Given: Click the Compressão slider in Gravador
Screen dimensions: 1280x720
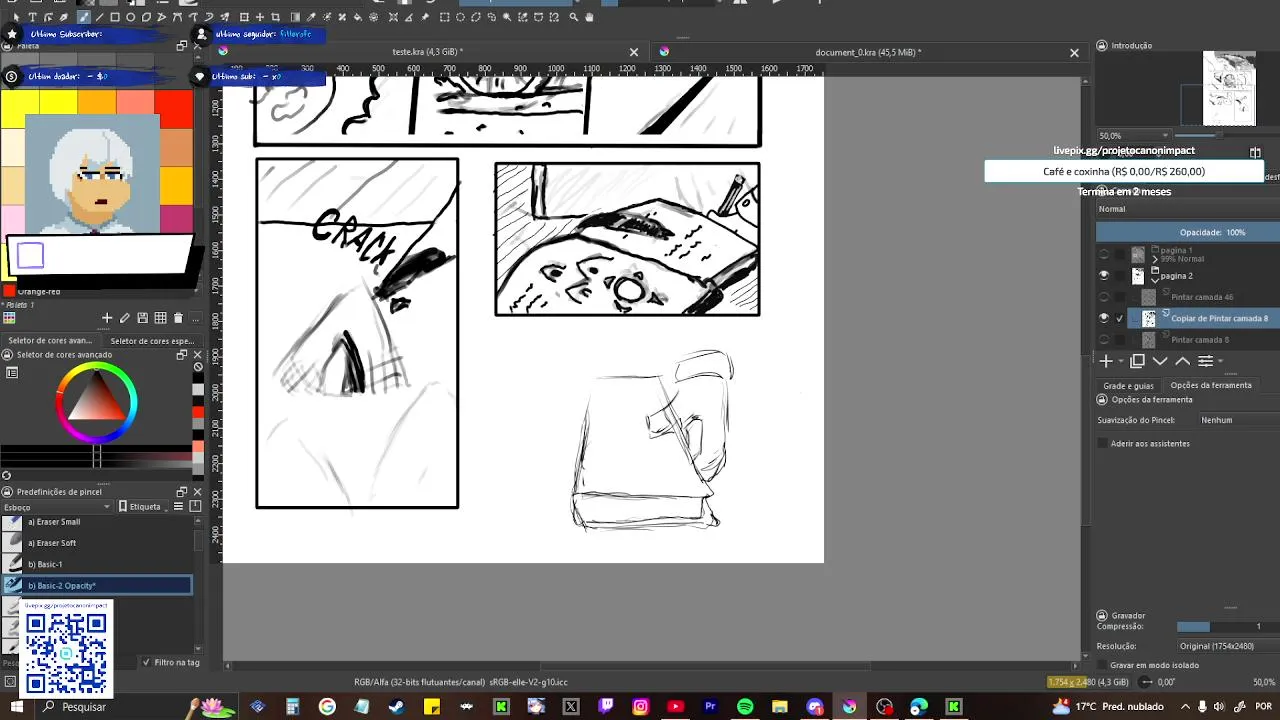Looking at the screenshot, I should pyautogui.click(x=1226, y=626).
